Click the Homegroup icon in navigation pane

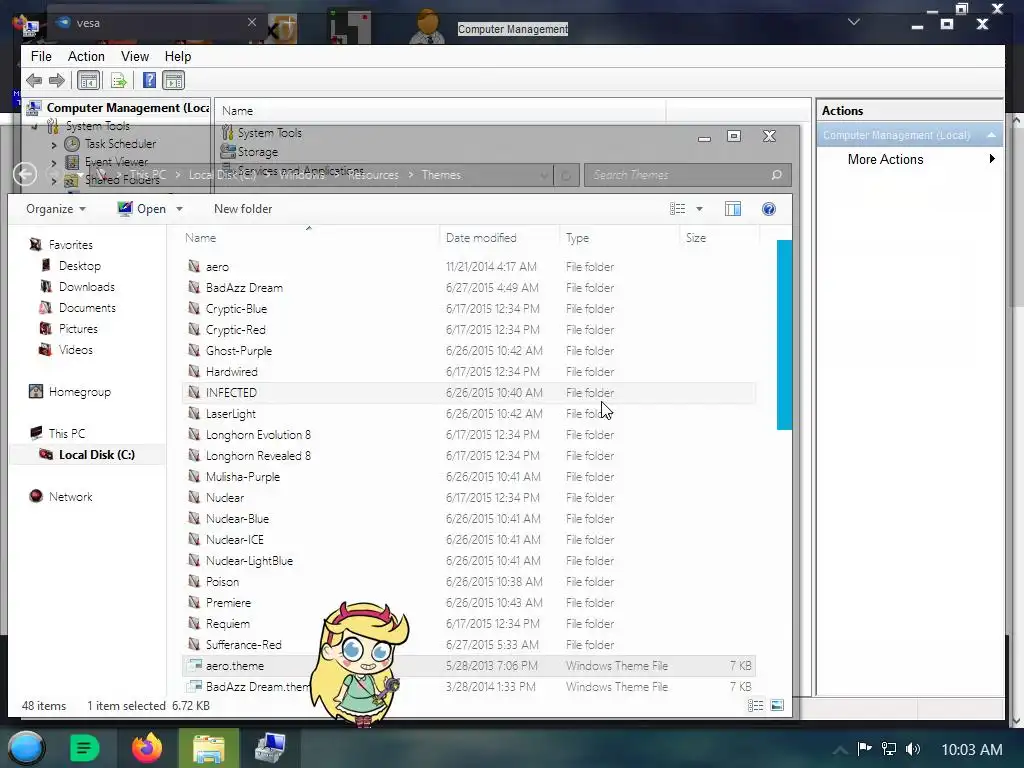[x=36, y=391]
